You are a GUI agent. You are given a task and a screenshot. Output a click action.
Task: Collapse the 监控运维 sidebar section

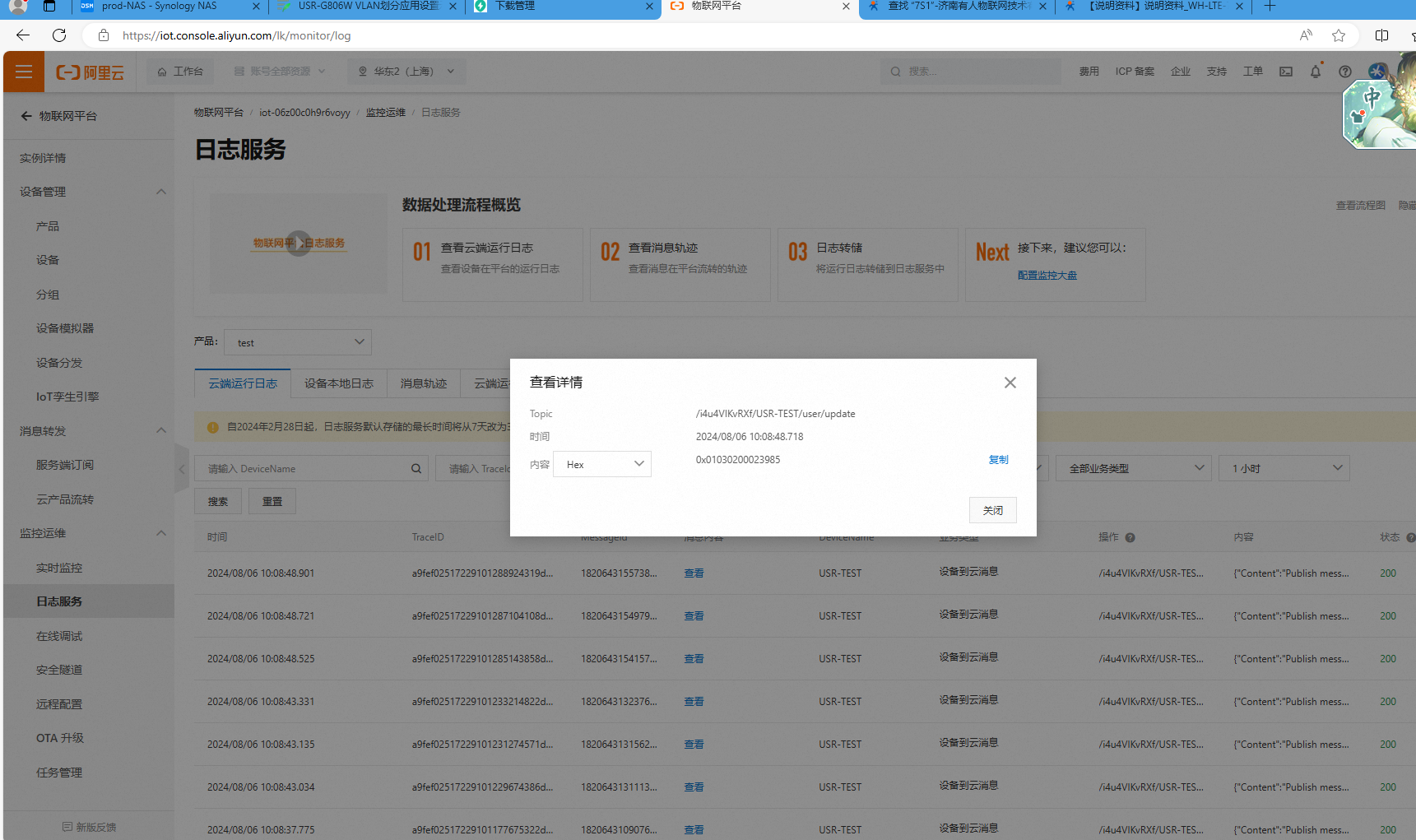coord(161,533)
